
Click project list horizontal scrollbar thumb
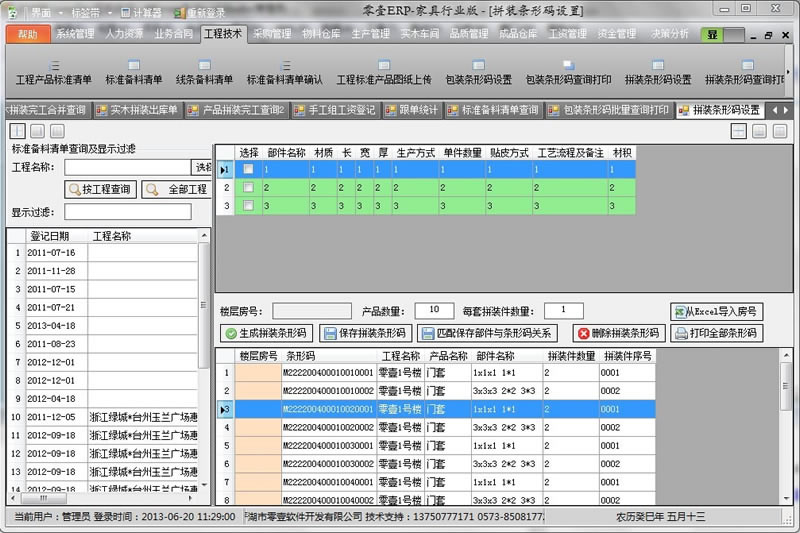pyautogui.click(x=43, y=498)
